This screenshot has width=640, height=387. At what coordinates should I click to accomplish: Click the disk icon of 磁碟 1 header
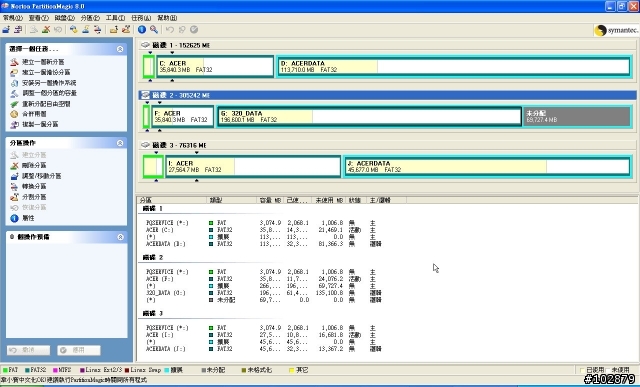(145, 45)
